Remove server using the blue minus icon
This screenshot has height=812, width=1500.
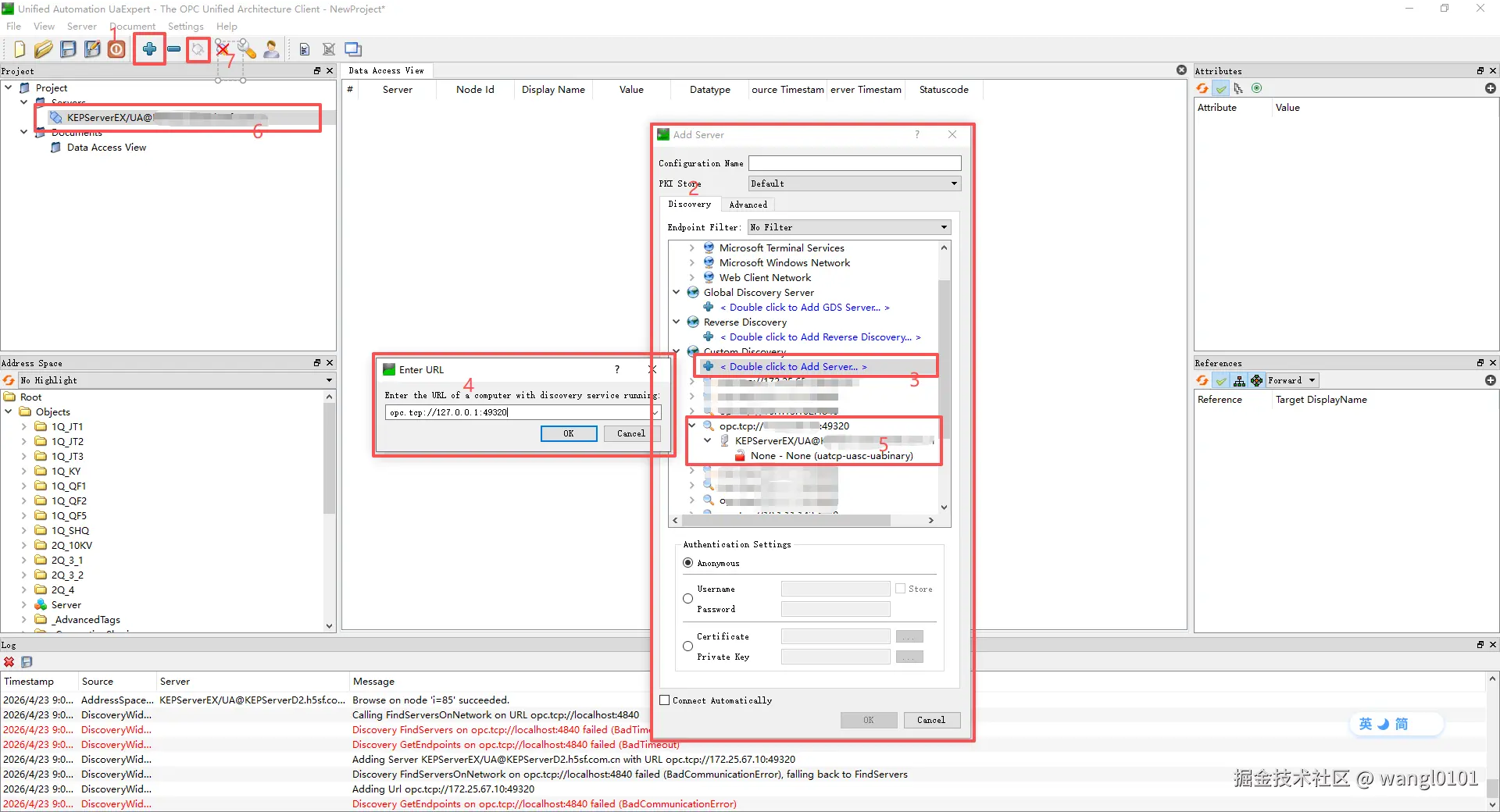[174, 49]
